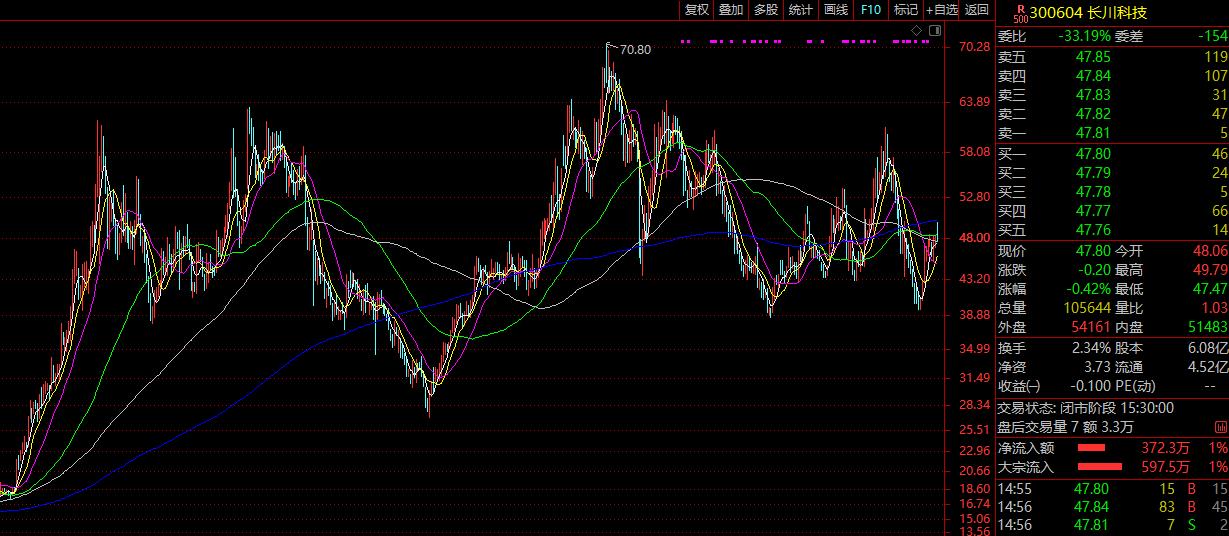Select the 14:56 trade tick at 47.81
The width and height of the screenshot is (1229, 536).
click(1112, 526)
